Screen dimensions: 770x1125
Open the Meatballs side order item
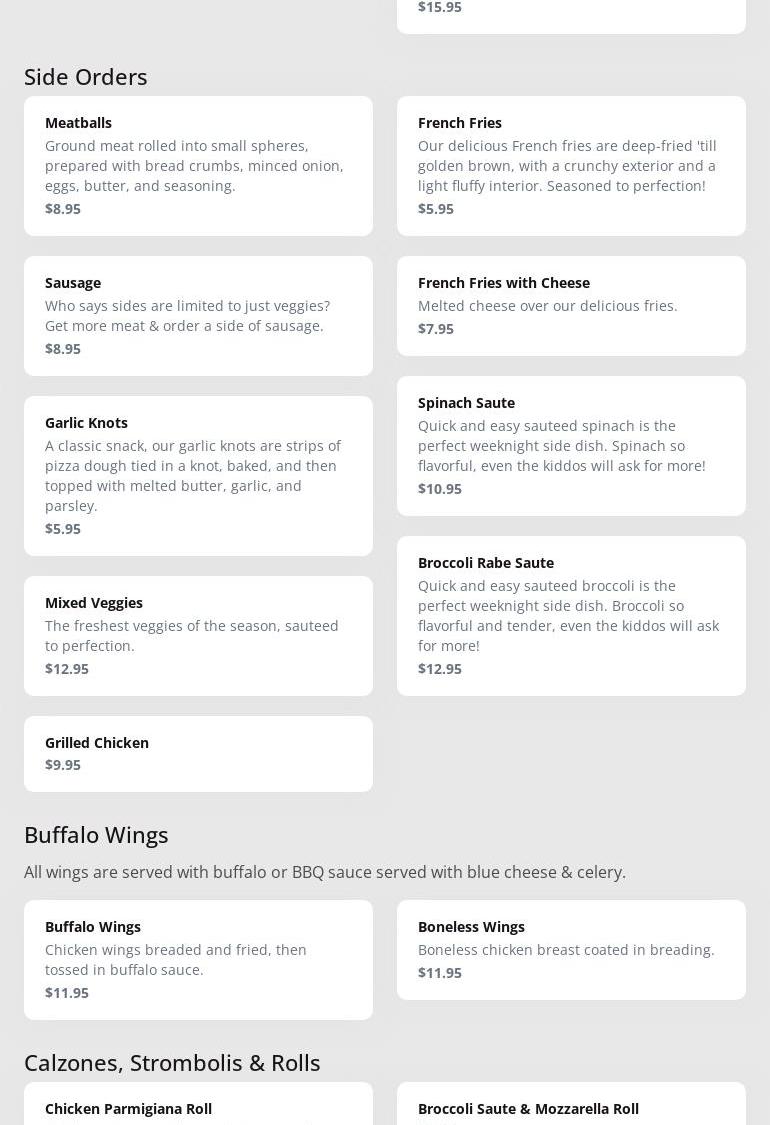198,165
